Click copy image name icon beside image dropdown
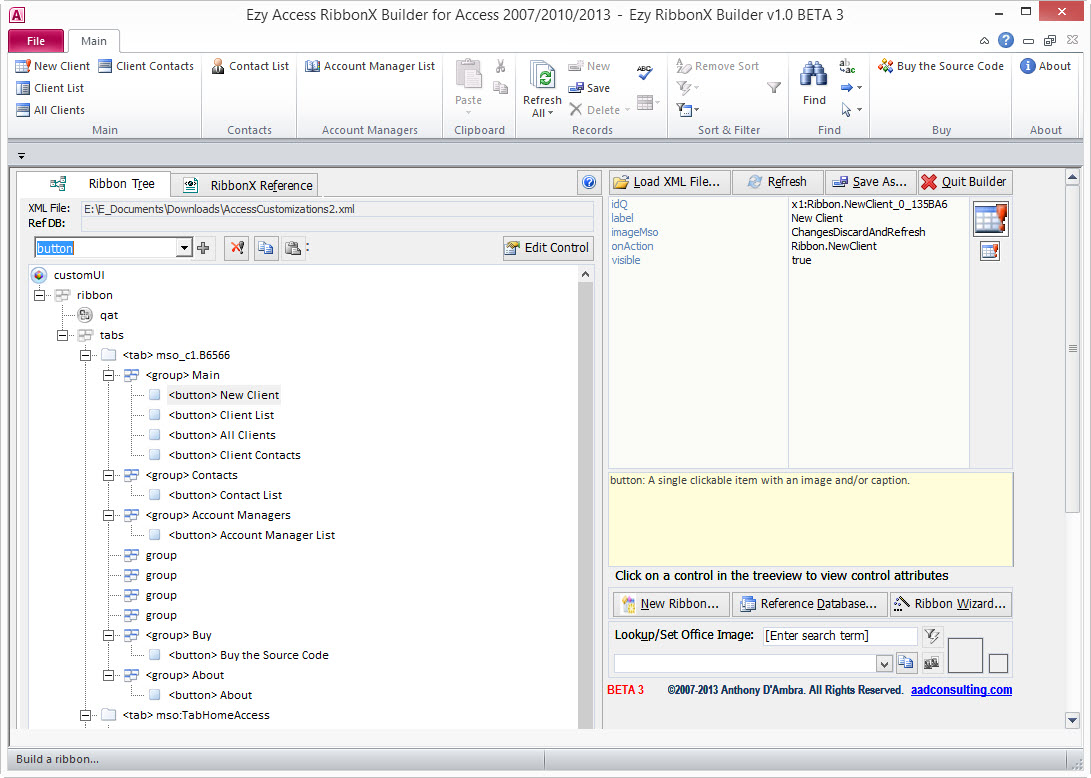The height and width of the screenshot is (778, 1091). (905, 662)
